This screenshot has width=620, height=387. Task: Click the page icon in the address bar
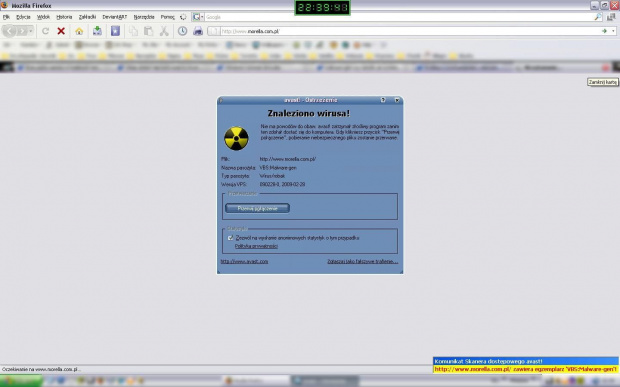214,31
